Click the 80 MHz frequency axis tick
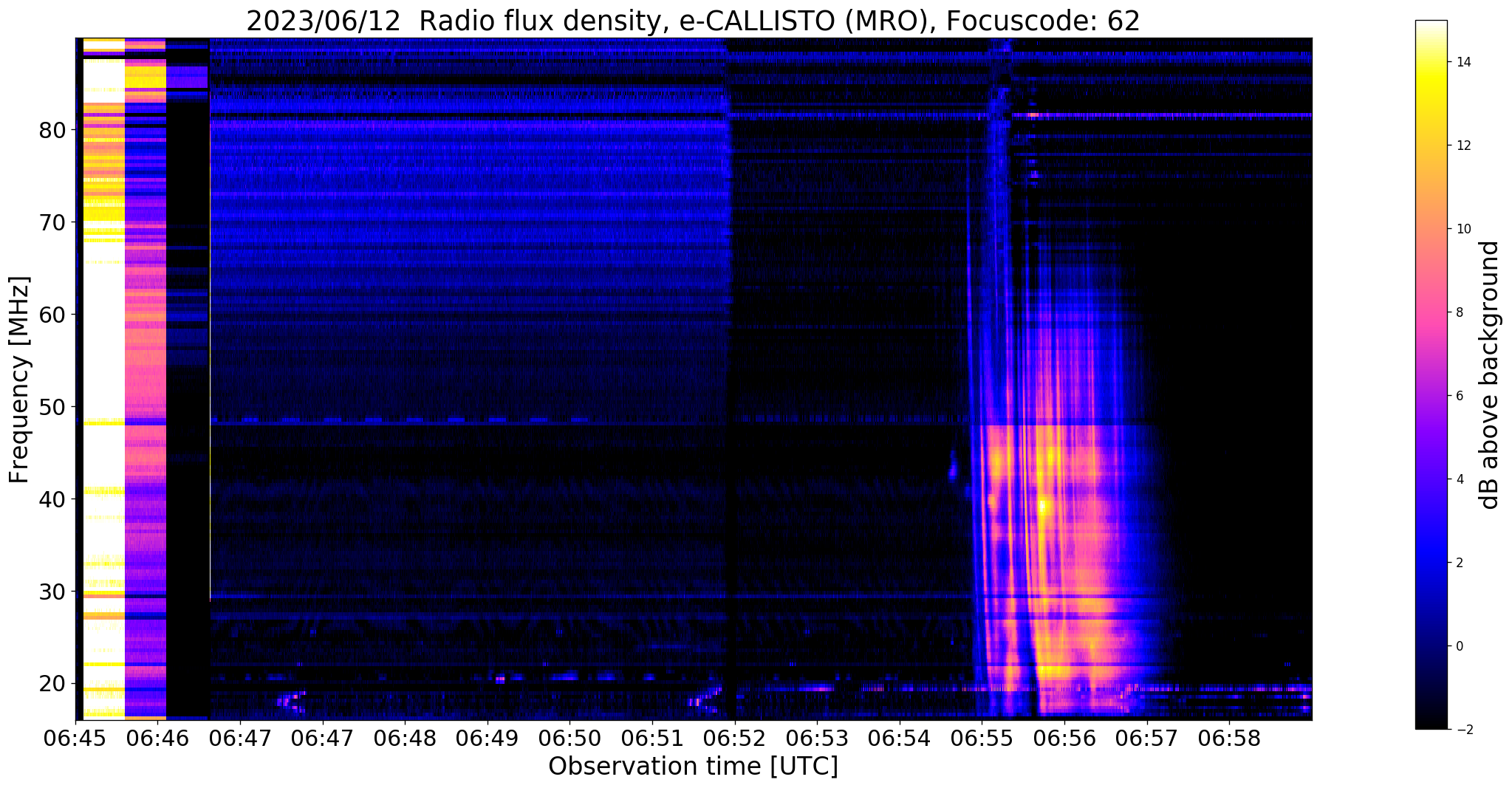Screen dimensions: 1512x788 (x=52, y=130)
